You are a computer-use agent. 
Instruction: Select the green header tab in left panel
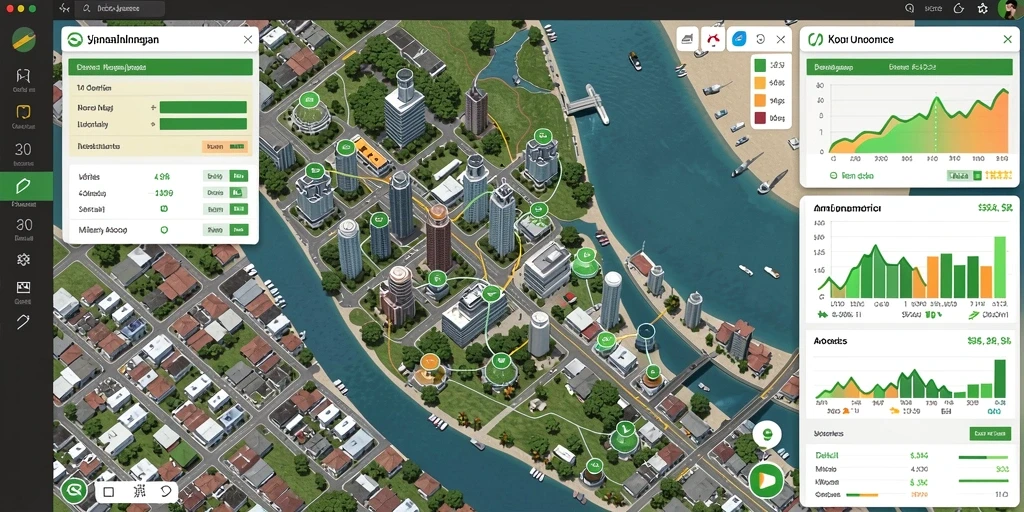pyautogui.click(x=160, y=67)
